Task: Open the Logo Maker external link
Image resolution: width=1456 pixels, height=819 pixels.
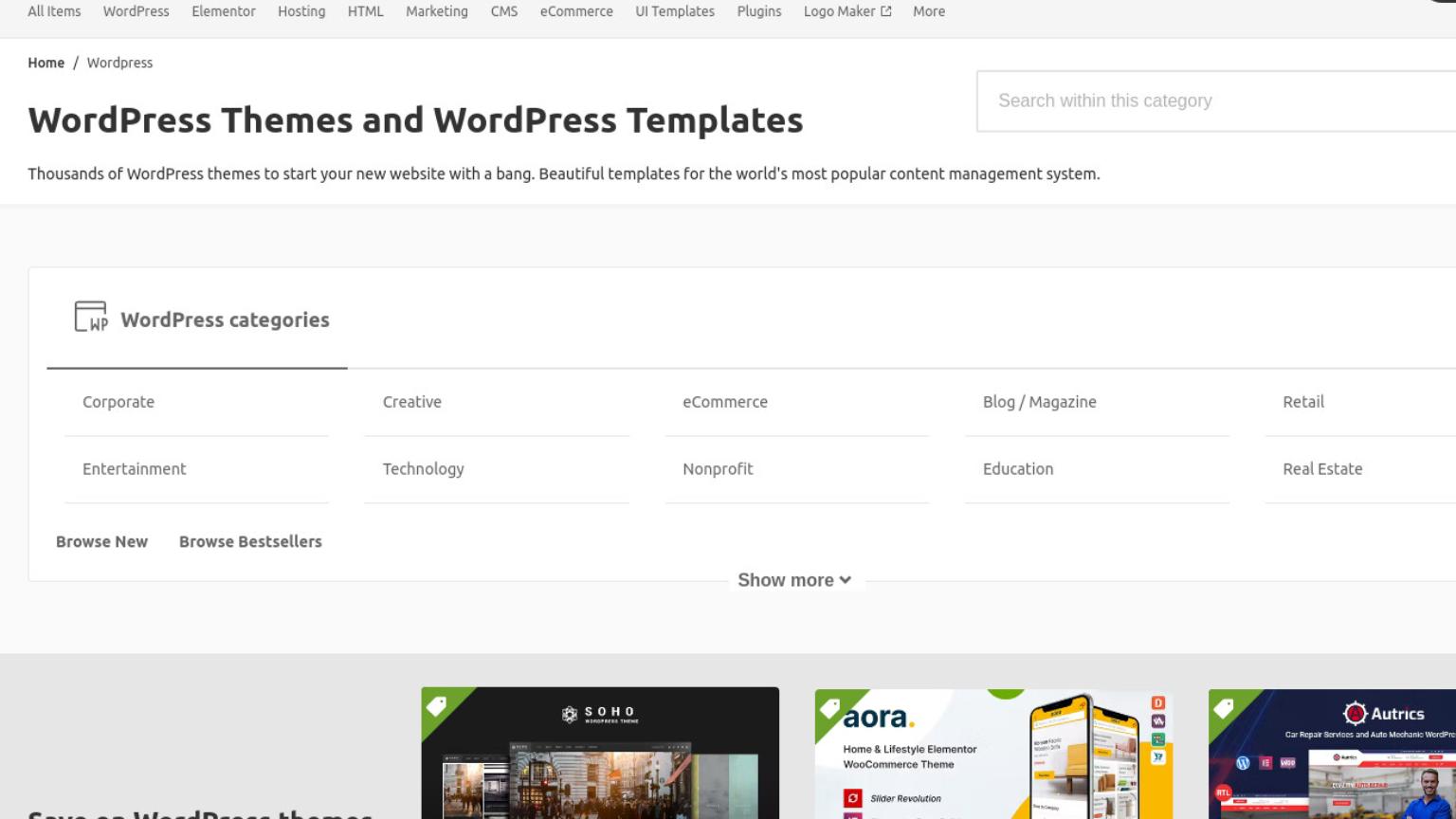Action: tap(847, 11)
